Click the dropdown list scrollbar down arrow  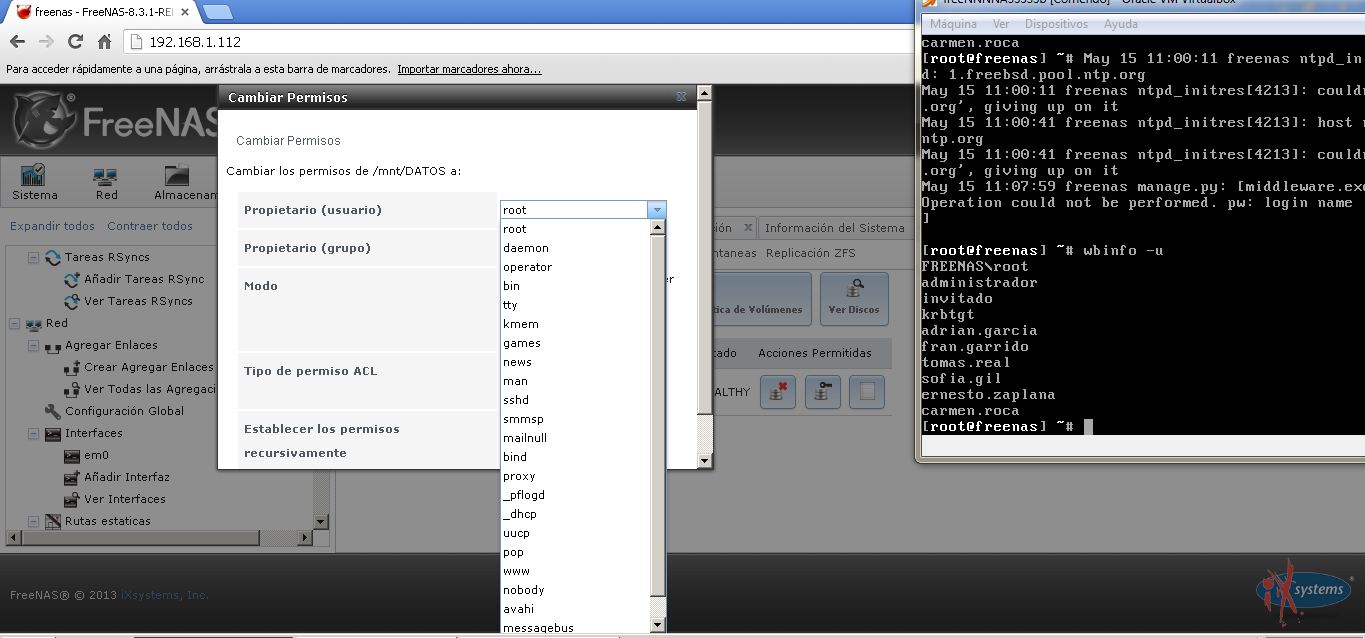pos(657,625)
